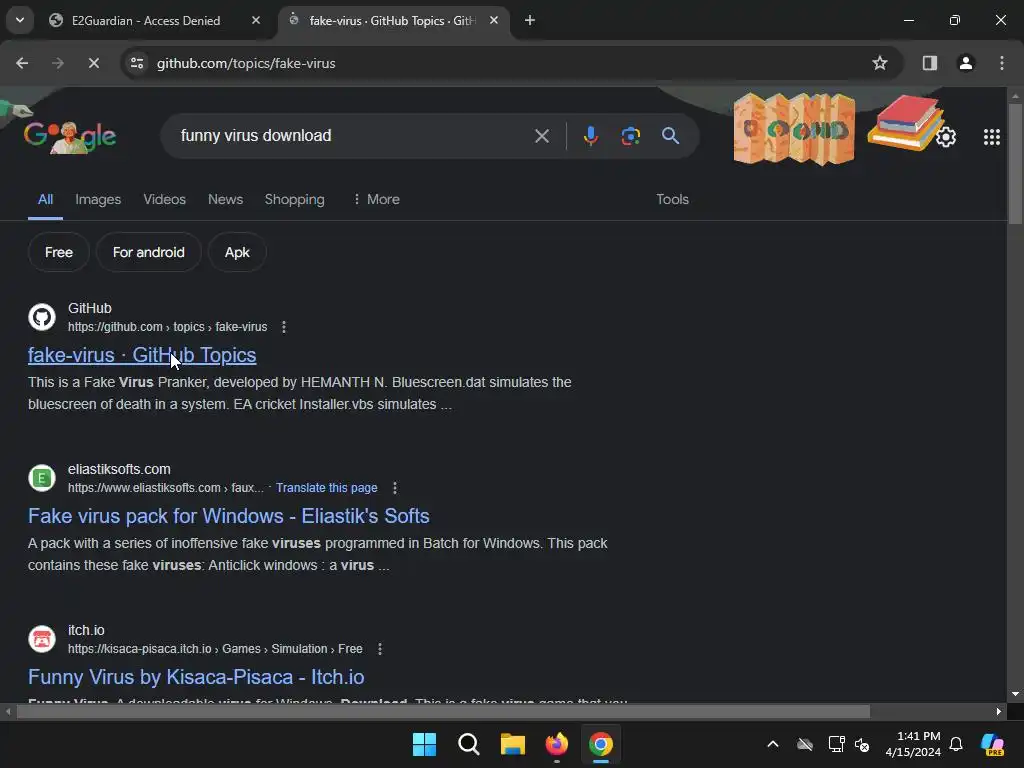Image resolution: width=1024 pixels, height=768 pixels.
Task: Open Firefox from the taskbar
Action: tap(556, 744)
